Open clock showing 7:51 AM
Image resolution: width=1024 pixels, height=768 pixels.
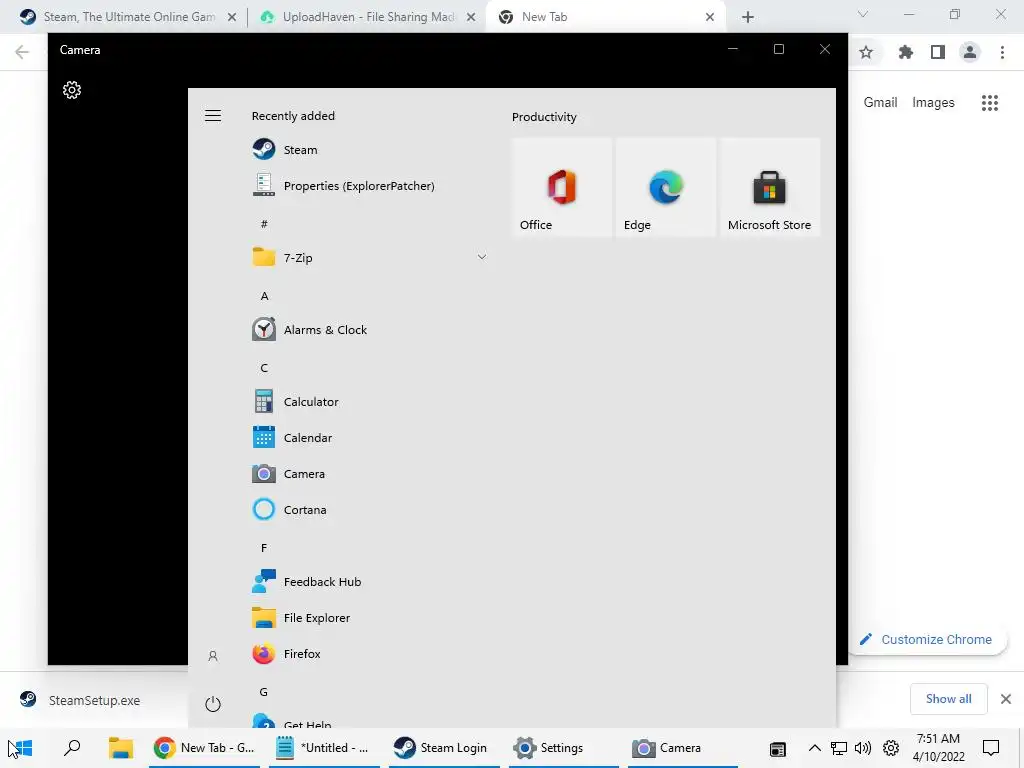[x=938, y=748]
